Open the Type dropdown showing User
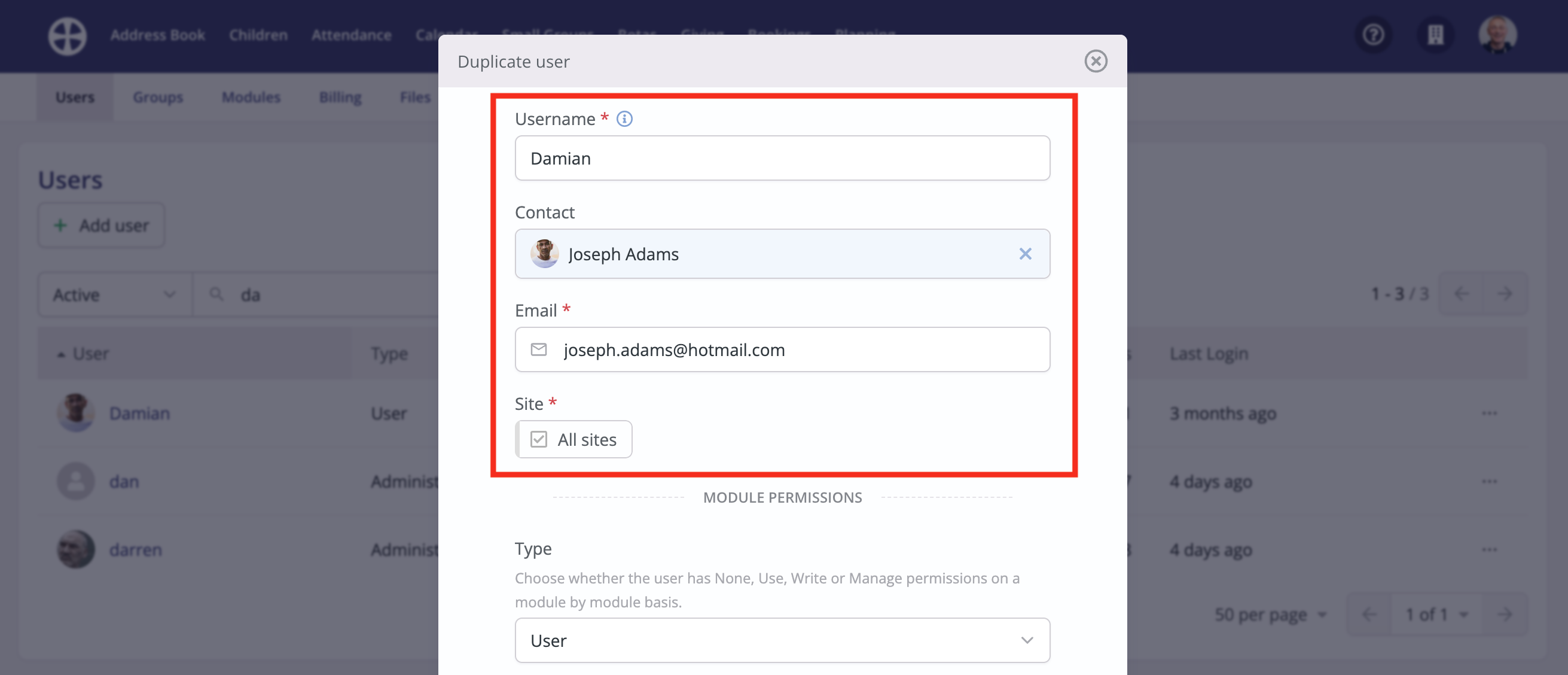 [x=782, y=640]
